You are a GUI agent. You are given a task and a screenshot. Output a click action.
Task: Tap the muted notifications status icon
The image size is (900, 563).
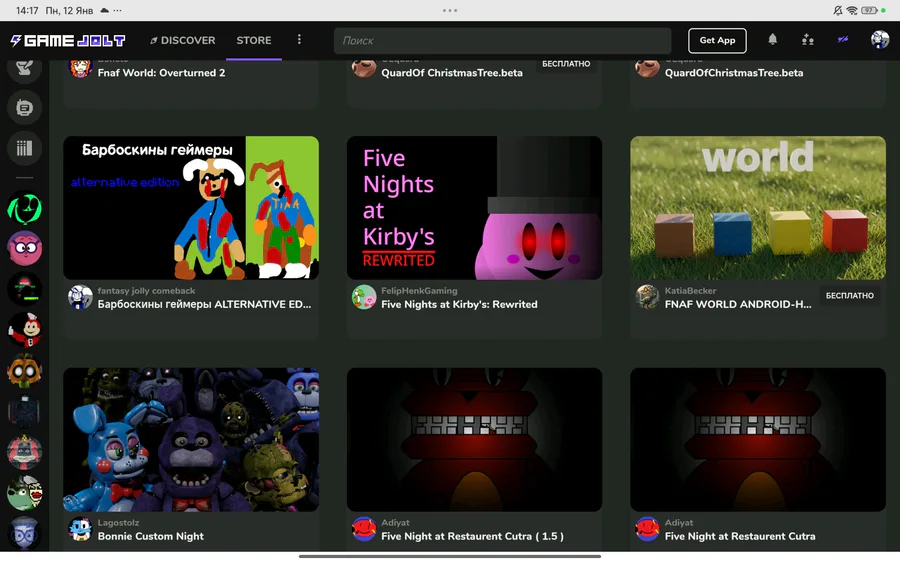[838, 10]
